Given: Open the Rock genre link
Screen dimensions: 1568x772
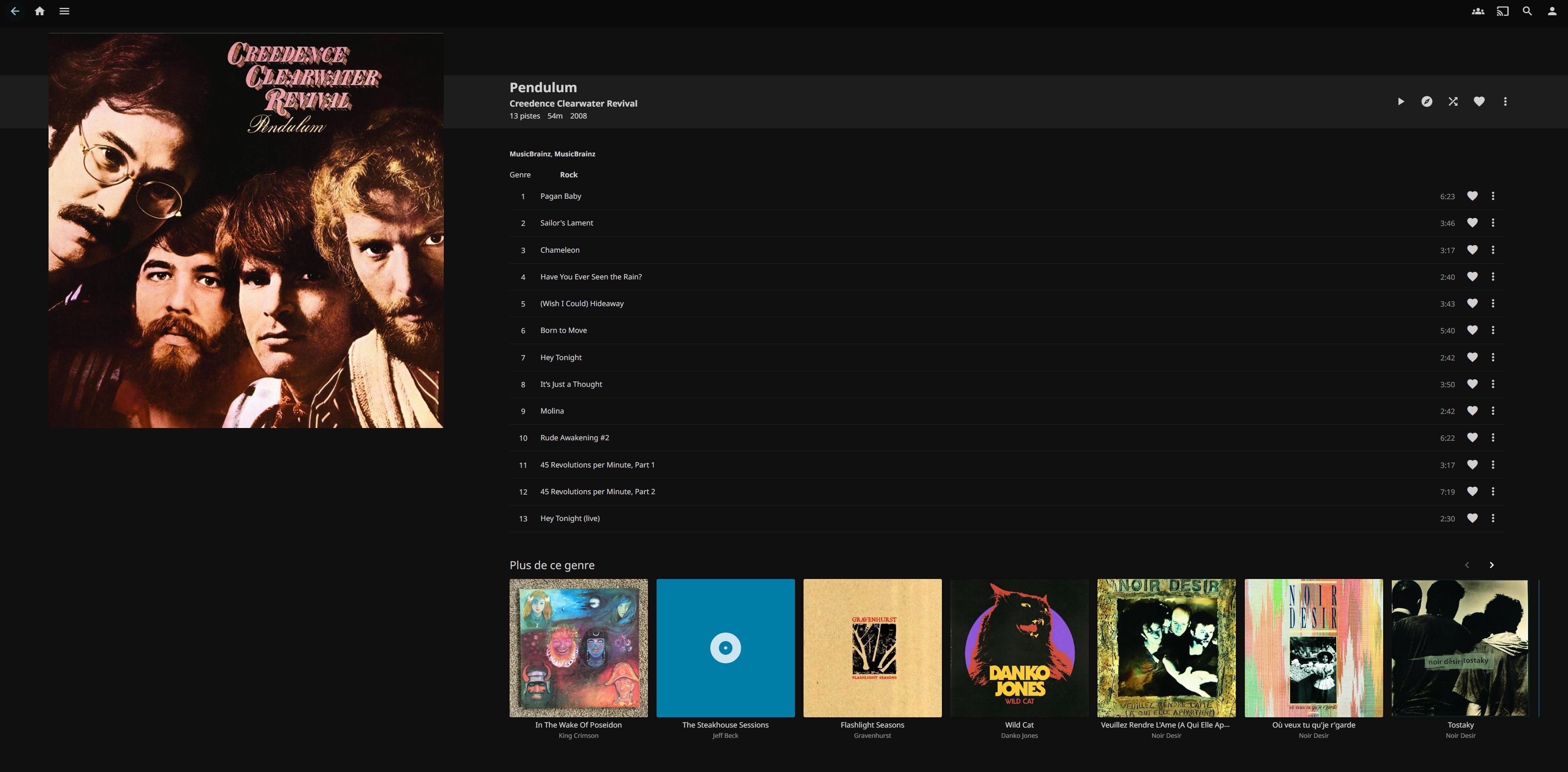Looking at the screenshot, I should [568, 174].
